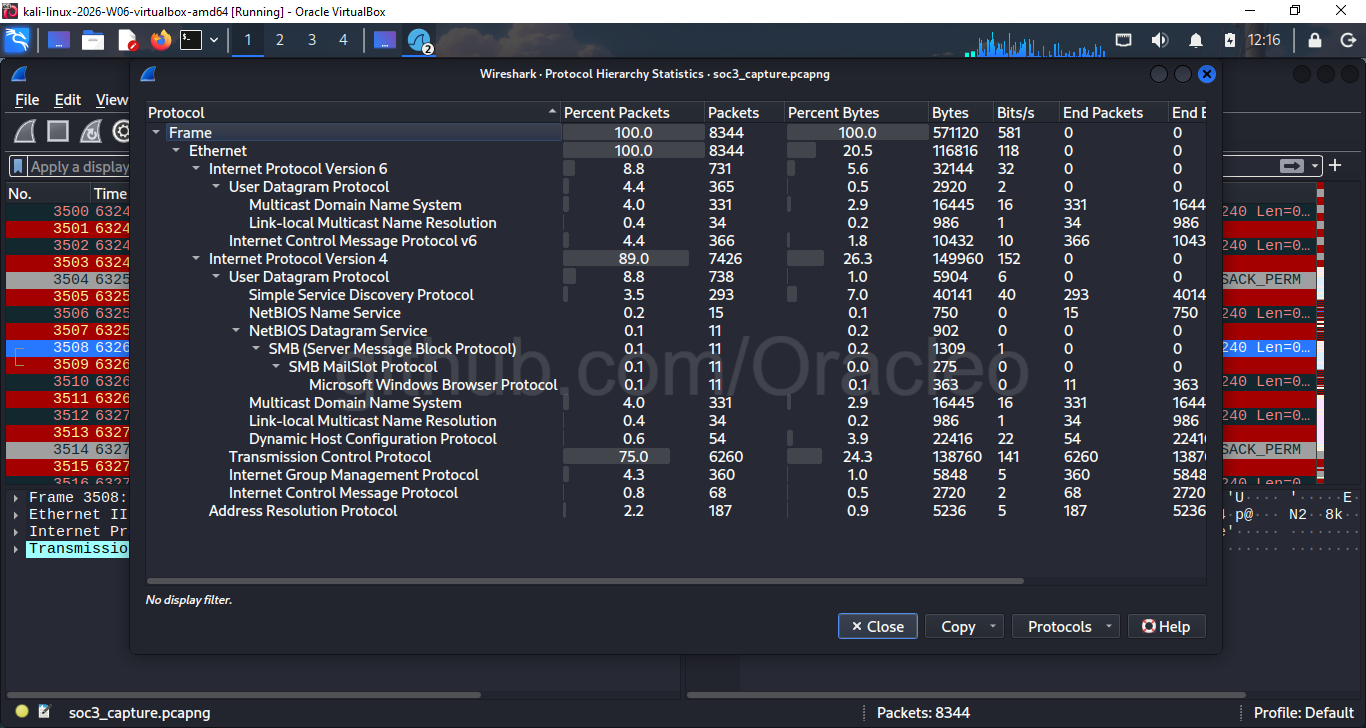Stop the running capture
The height and width of the screenshot is (728, 1366).
[x=56, y=131]
